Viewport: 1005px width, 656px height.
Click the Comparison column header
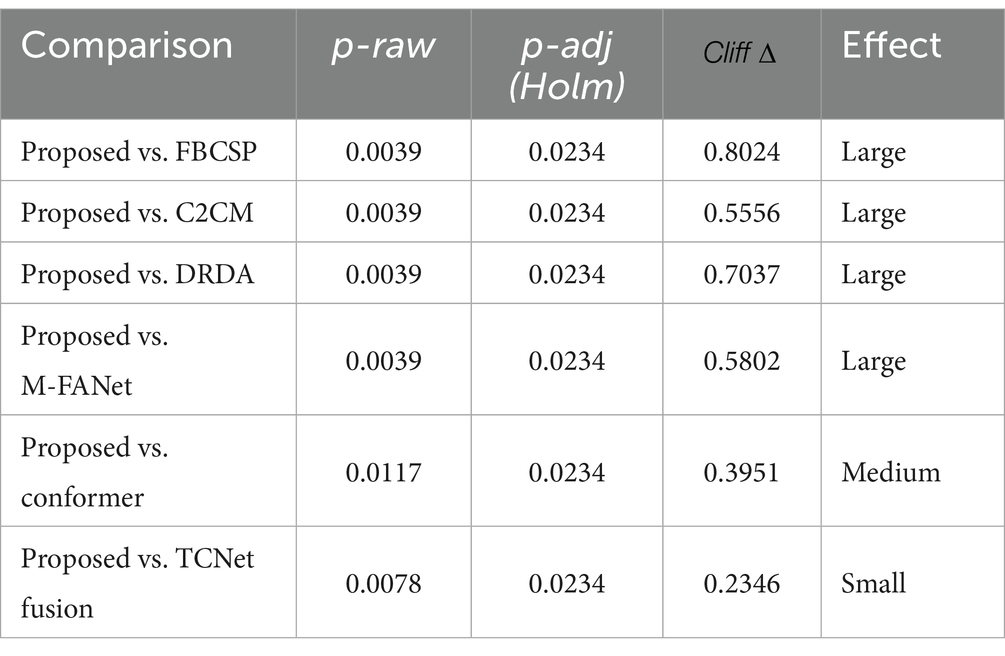coord(127,46)
